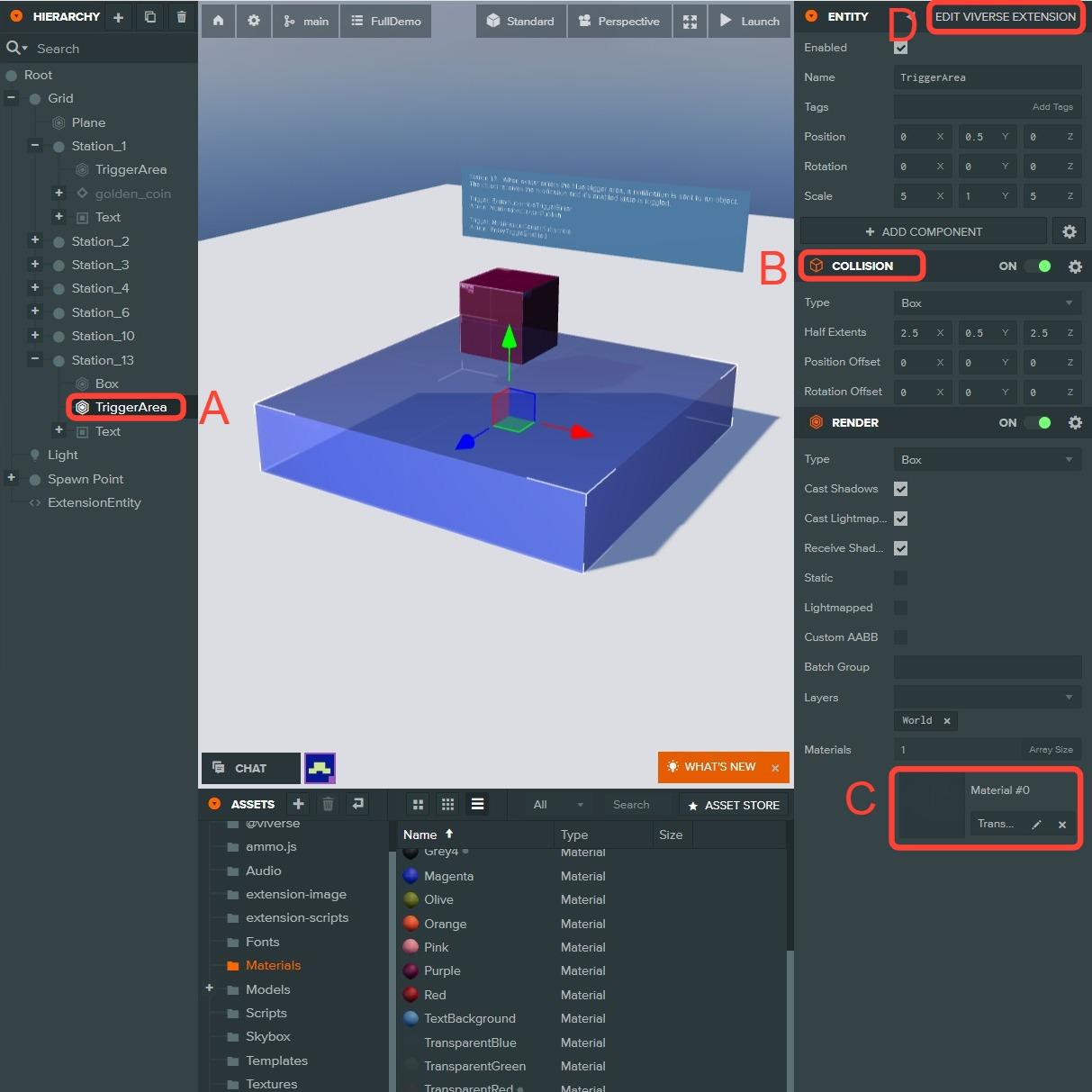Open the Collision Type dropdown
The width and height of the screenshot is (1092, 1092).
pos(987,303)
